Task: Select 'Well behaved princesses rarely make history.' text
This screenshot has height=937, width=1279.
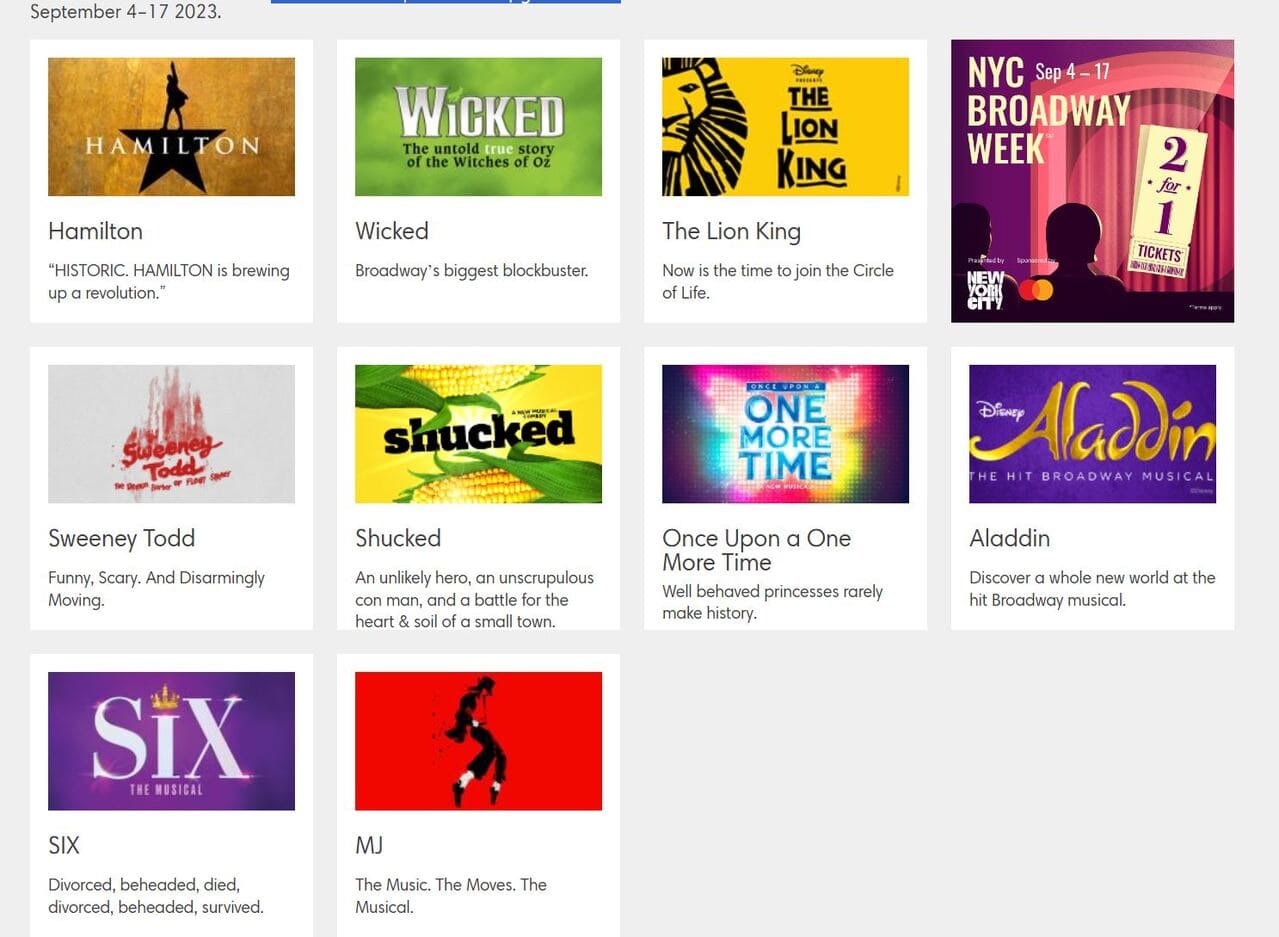Action: click(772, 602)
